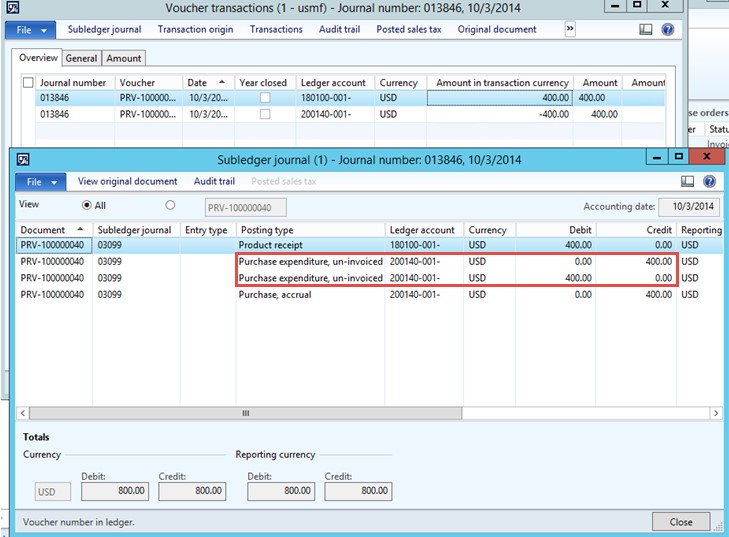Open File menu in Subledger journal
The image size is (729, 537).
pos(41,182)
